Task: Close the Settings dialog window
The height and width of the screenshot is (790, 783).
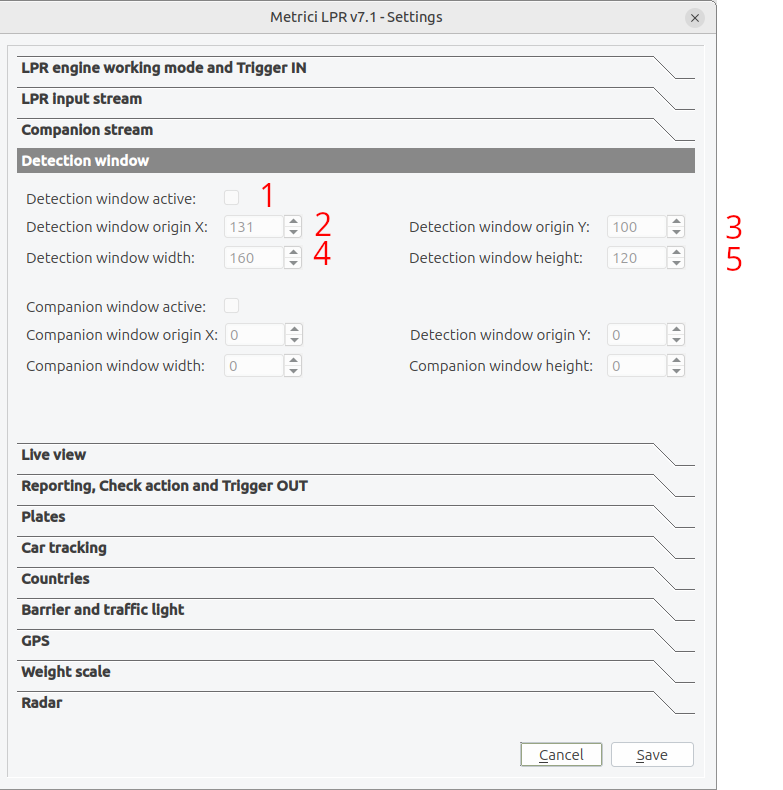Action: [695, 18]
